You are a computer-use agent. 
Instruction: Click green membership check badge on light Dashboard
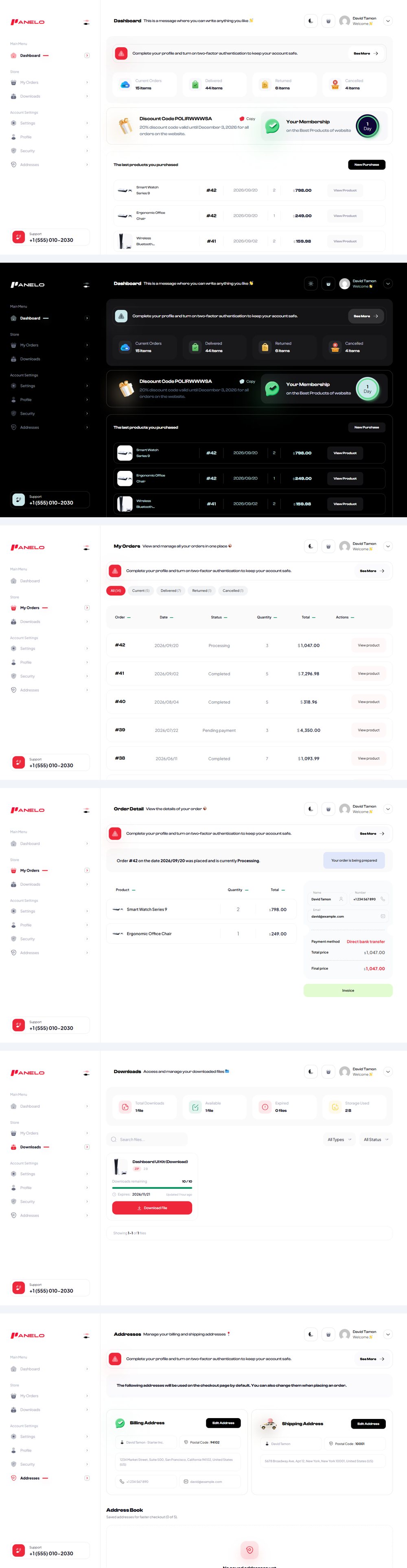click(273, 126)
